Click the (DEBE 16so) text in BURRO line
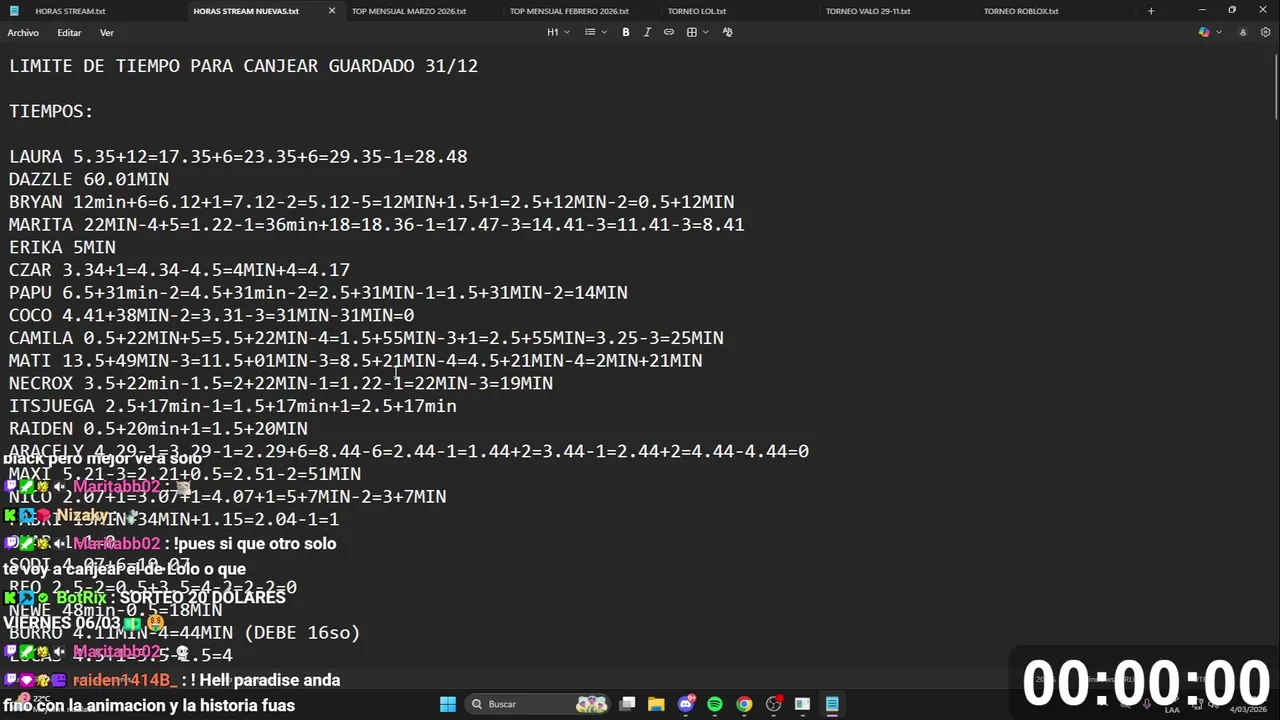Screen dimensions: 1280x720 302,633
